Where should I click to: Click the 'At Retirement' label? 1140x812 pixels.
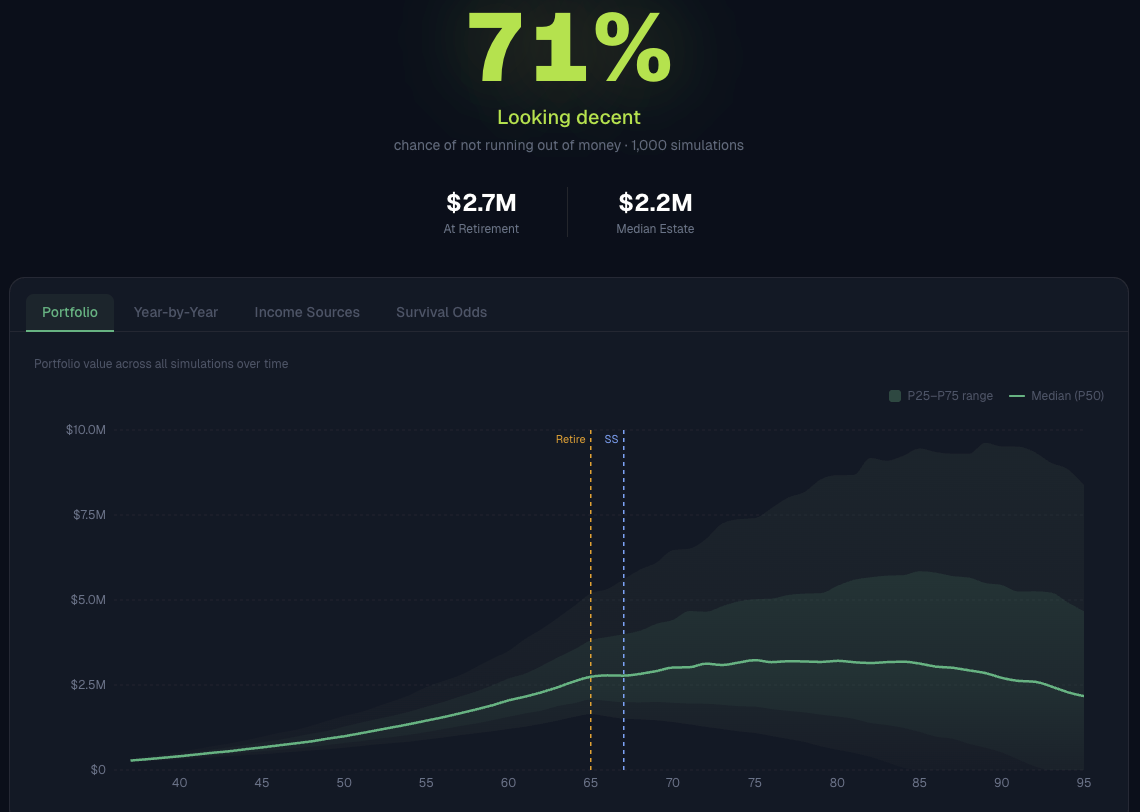(481, 229)
